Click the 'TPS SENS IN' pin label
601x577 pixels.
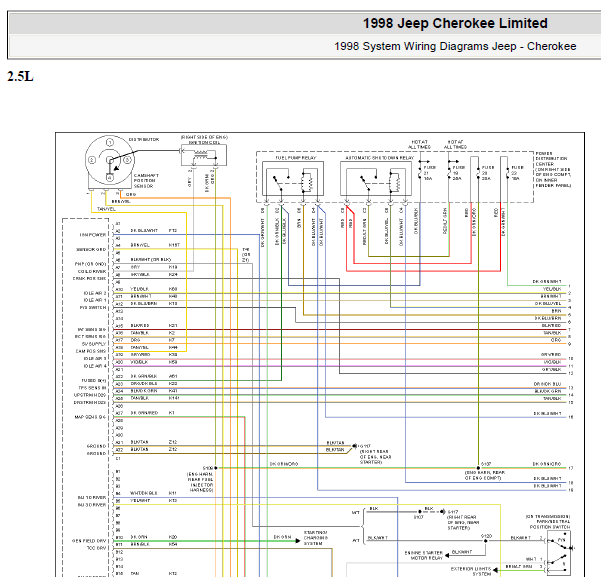click(92, 388)
